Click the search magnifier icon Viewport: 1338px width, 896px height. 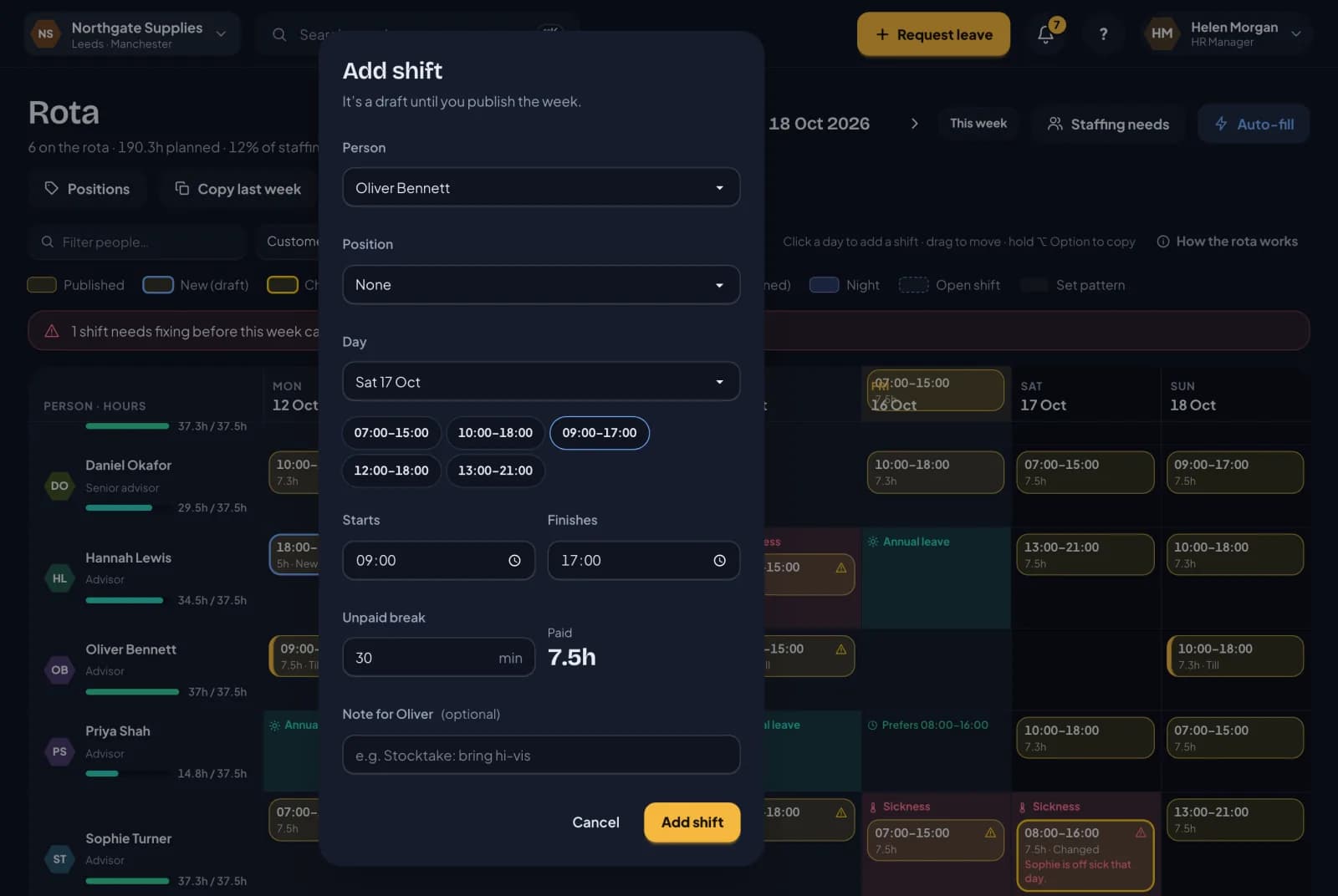click(279, 34)
